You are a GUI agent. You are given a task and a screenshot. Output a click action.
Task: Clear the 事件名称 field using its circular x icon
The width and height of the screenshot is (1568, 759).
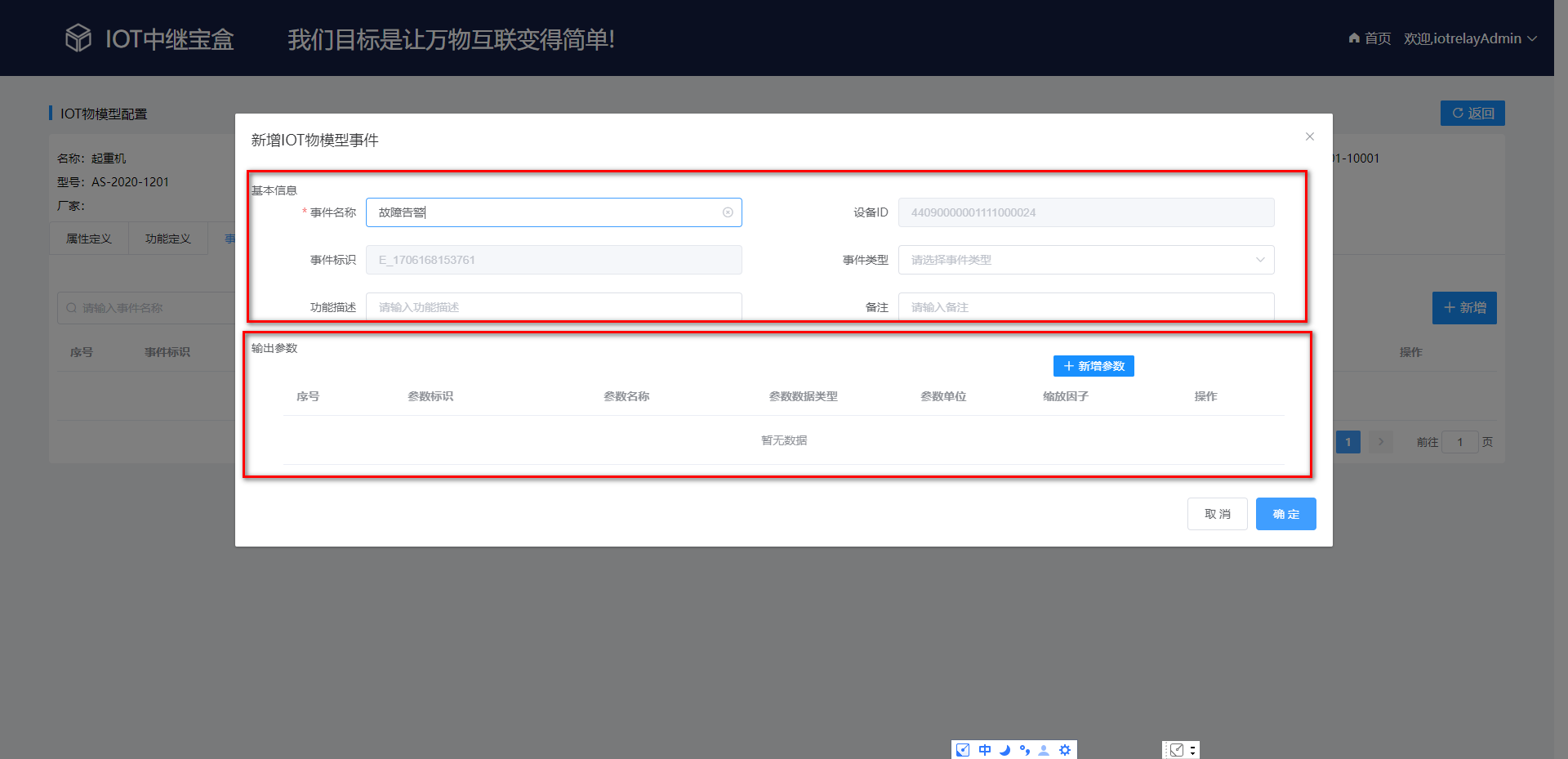point(728,212)
